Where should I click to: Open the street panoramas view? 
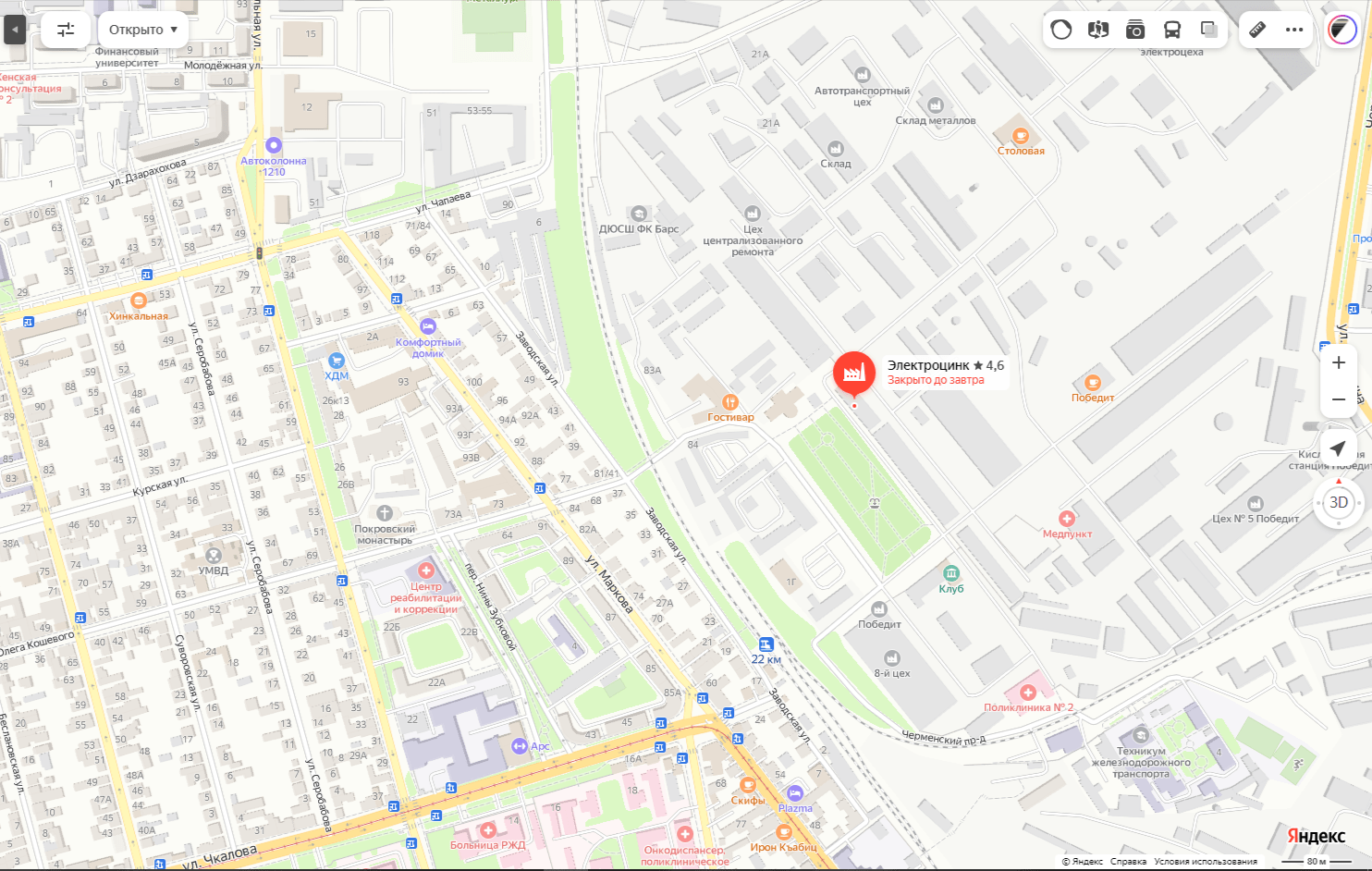[x=1098, y=30]
